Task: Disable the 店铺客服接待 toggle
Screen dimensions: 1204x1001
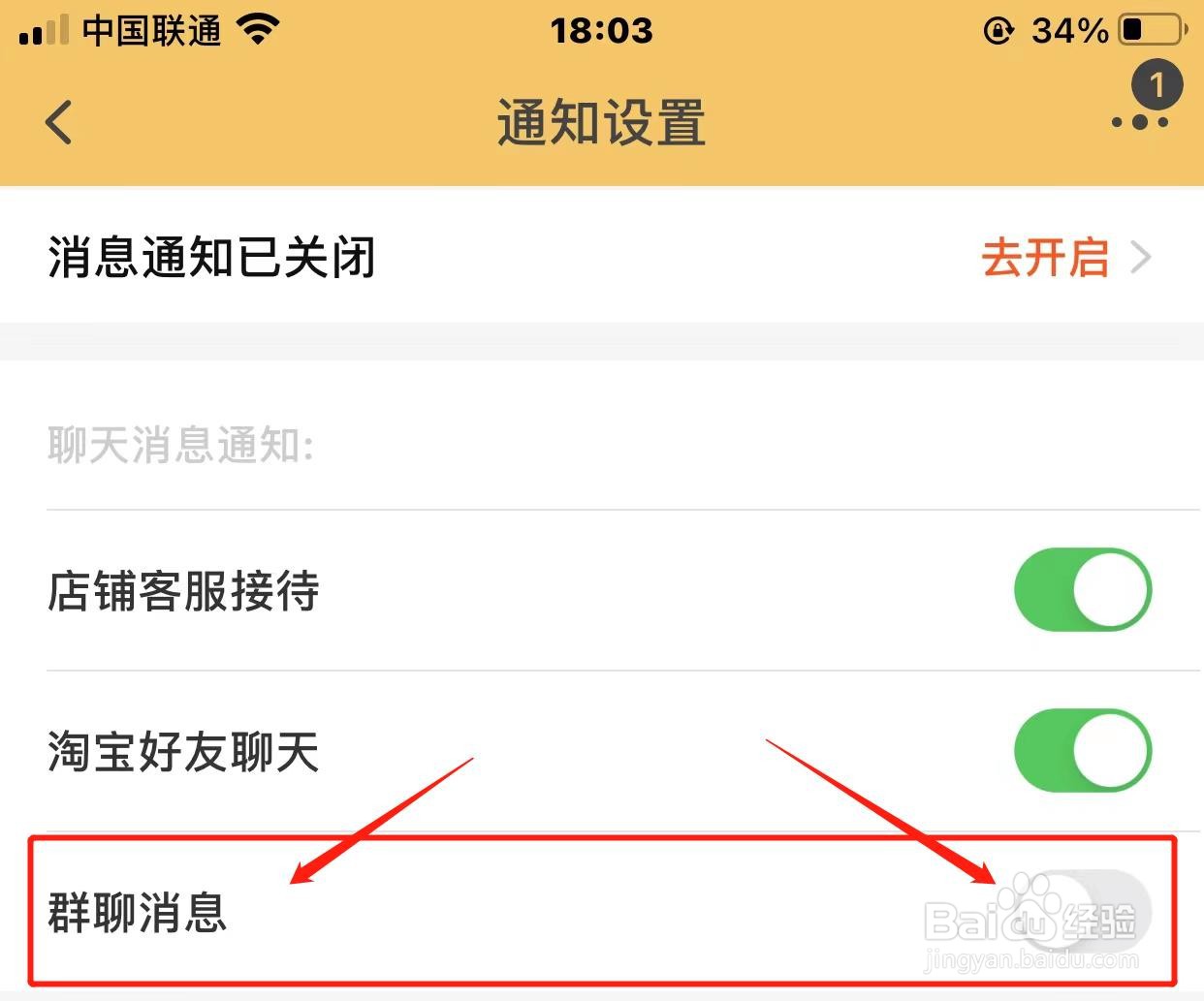Action: pyautogui.click(x=1083, y=590)
